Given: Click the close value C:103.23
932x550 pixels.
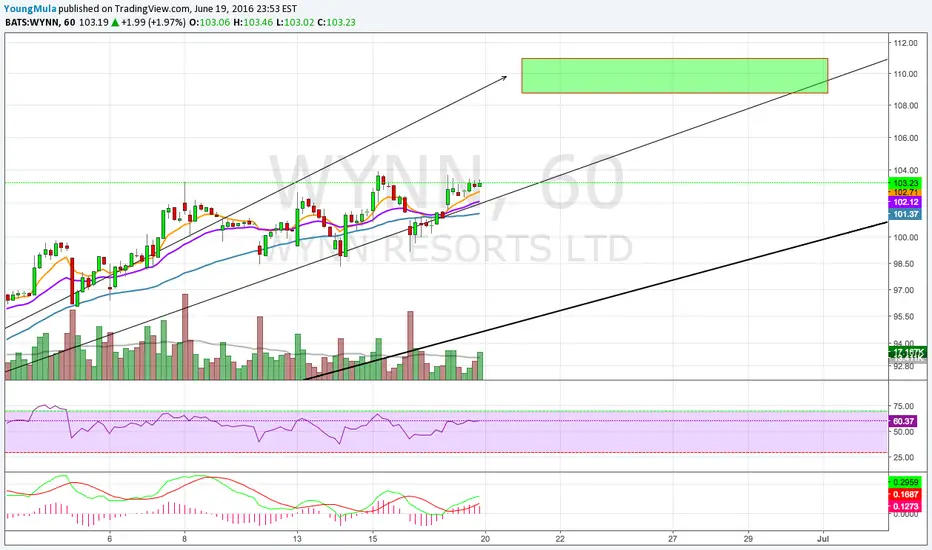Looking at the screenshot, I should pos(336,23).
